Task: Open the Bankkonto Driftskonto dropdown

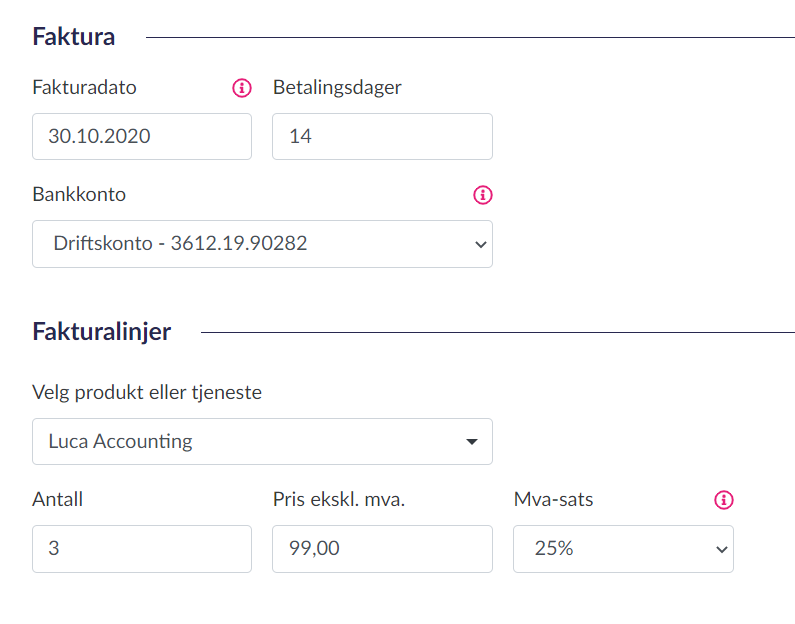Action: 262,244
